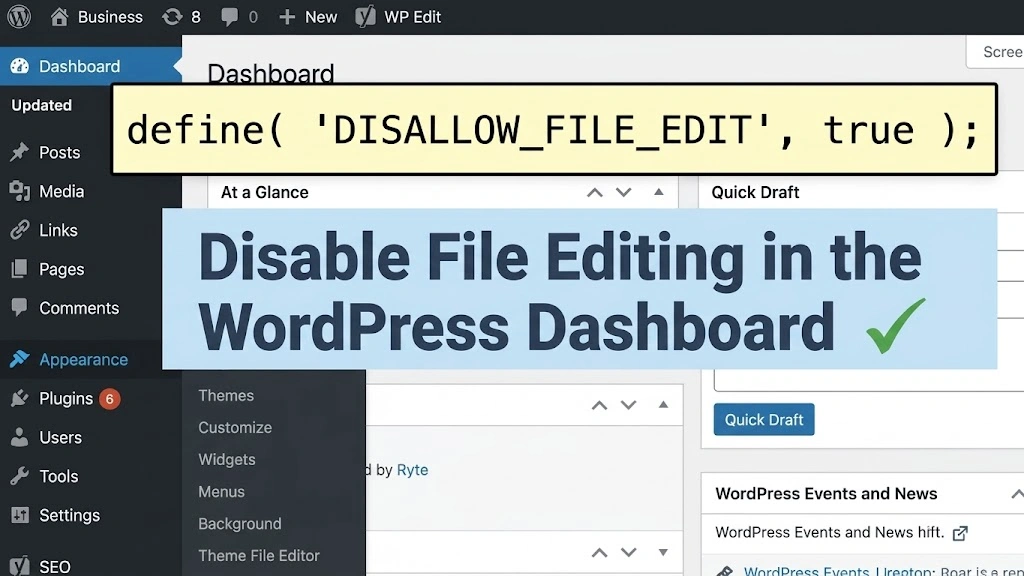Click the Plugins plug icon
This screenshot has height=576, width=1024.
coord(20,398)
